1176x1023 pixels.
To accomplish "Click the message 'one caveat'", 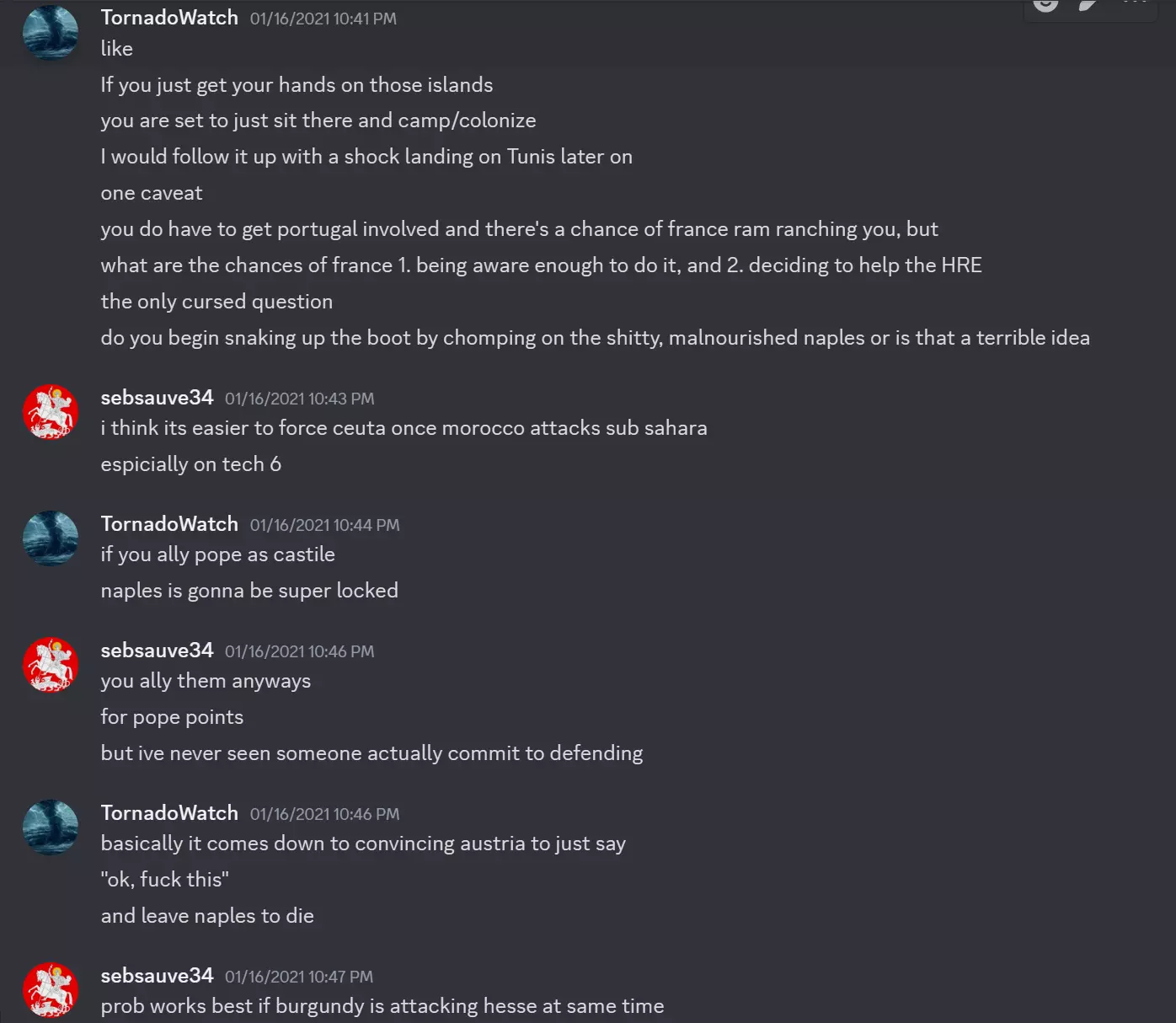I will (152, 193).
